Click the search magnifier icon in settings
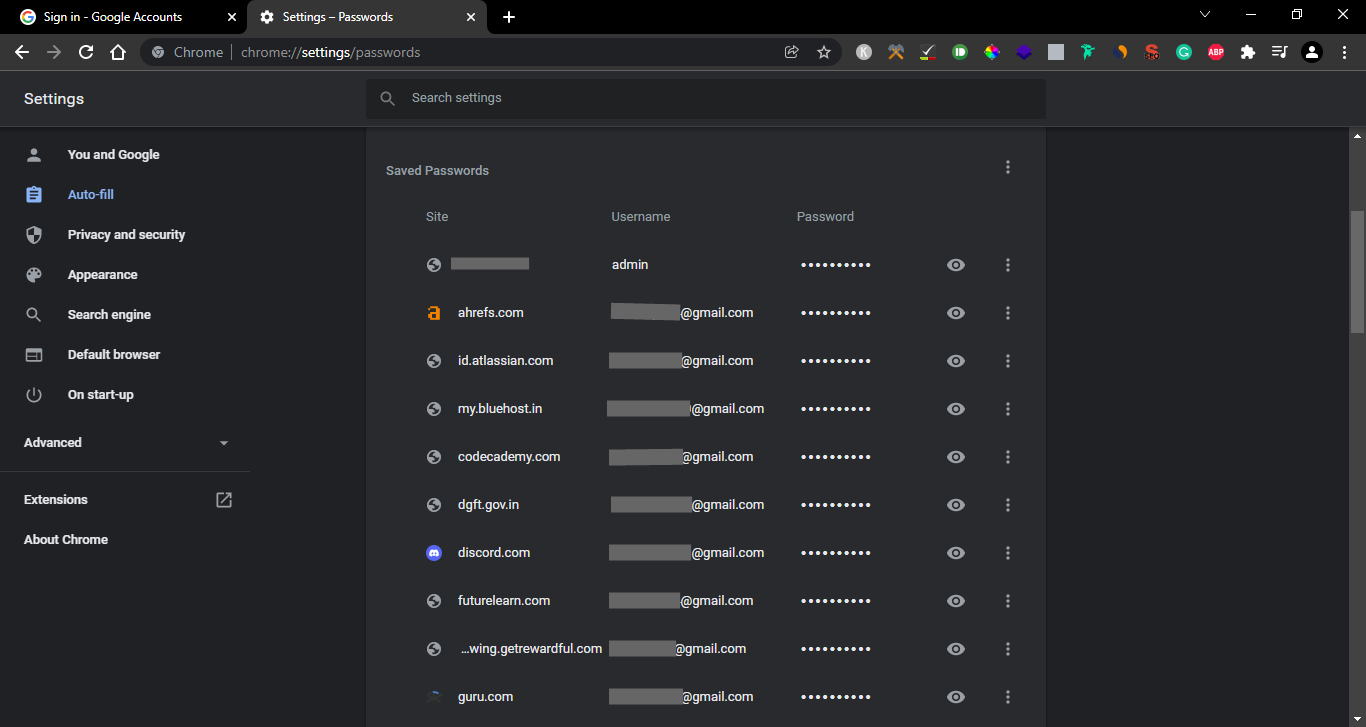The height and width of the screenshot is (727, 1366). coord(388,98)
